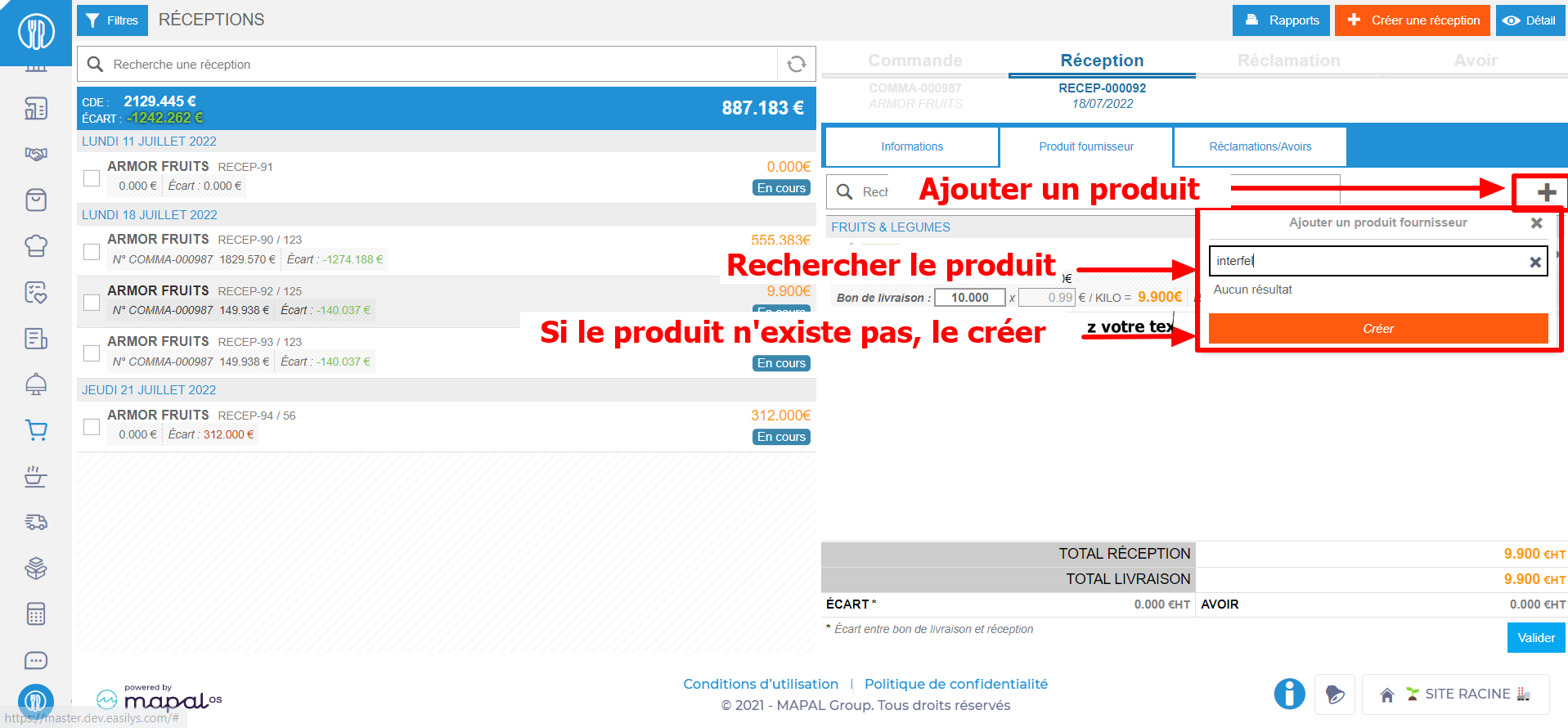This screenshot has width=1568, height=728.
Task: Click the 'RECEP-000092' reception number
Action: click(x=1102, y=88)
